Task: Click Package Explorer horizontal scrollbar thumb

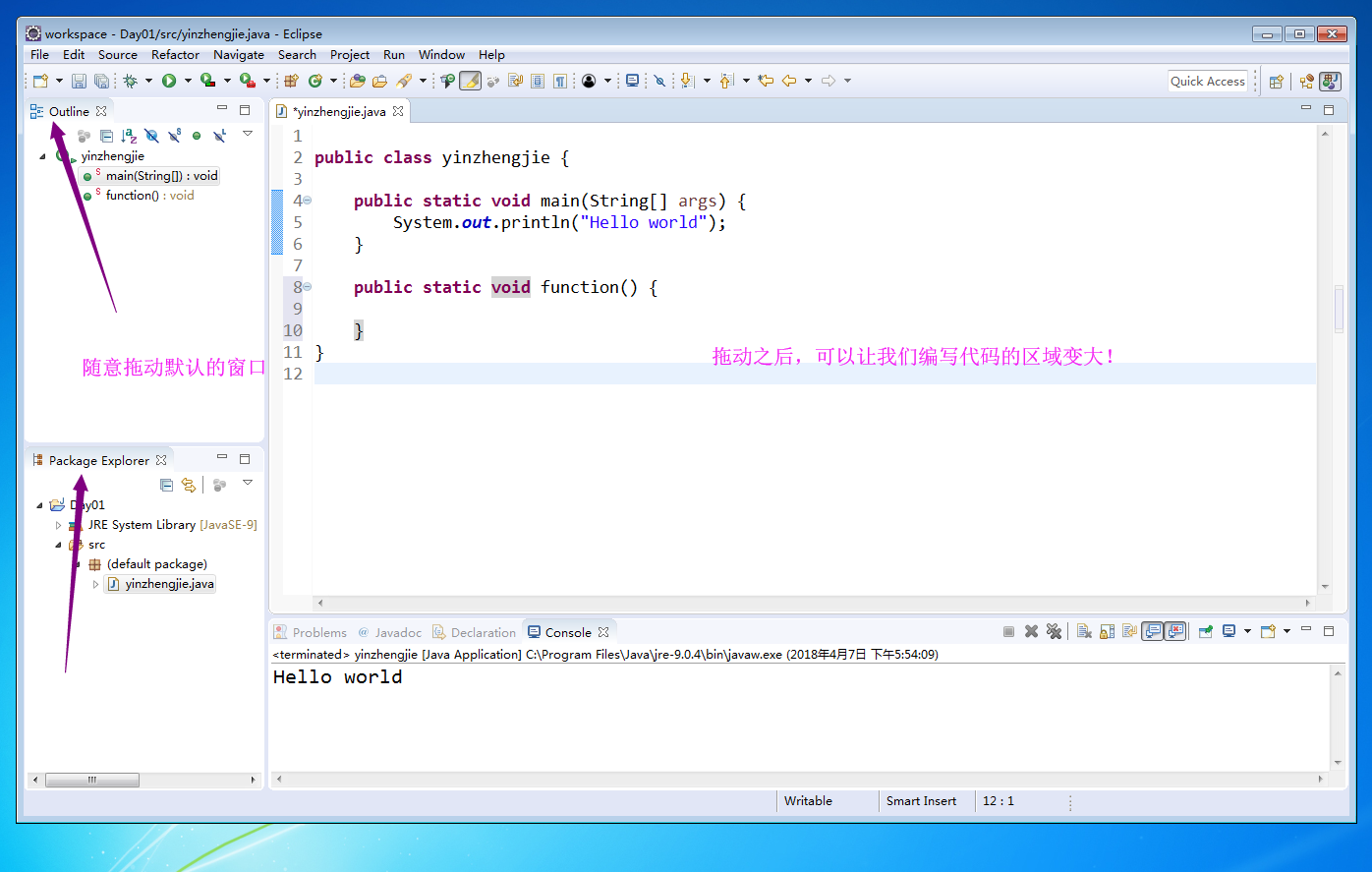Action: tap(92, 780)
